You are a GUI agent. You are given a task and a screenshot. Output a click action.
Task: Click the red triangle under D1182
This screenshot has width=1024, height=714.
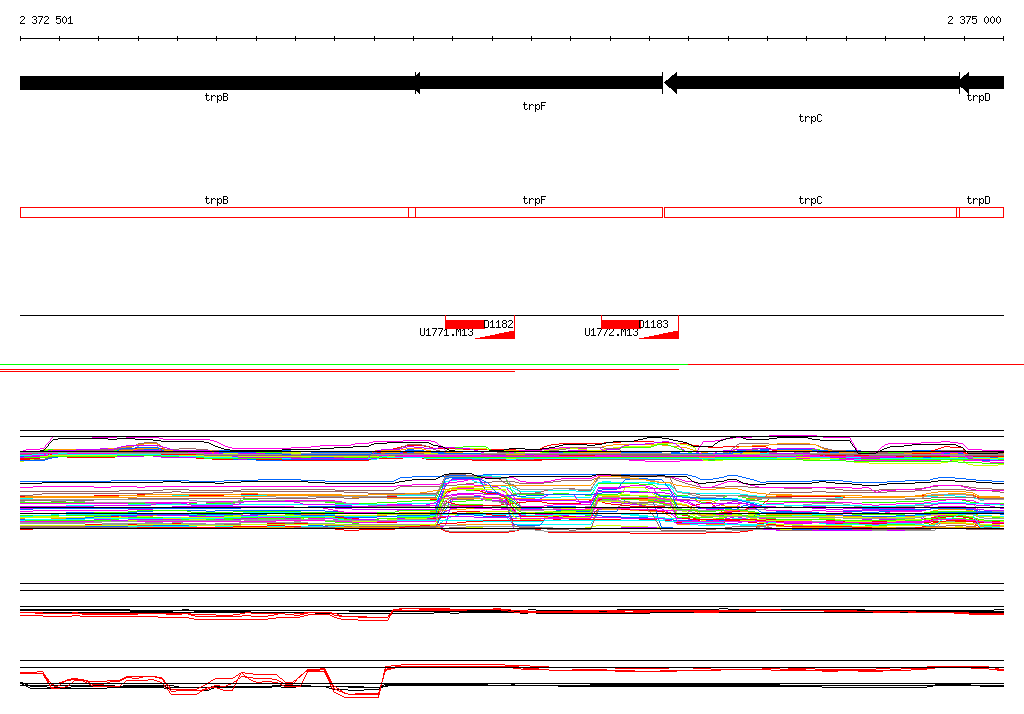pos(498,335)
